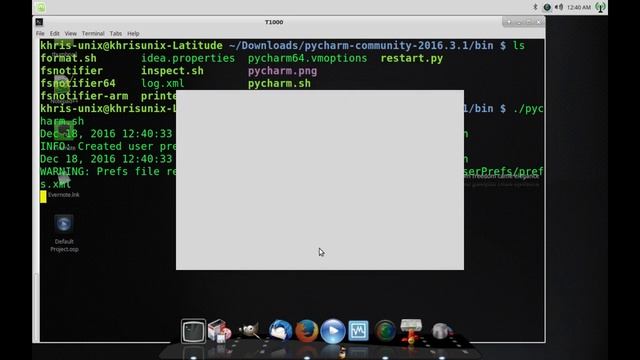
Task: Click the format.sh filename in terminal
Action: point(69,58)
